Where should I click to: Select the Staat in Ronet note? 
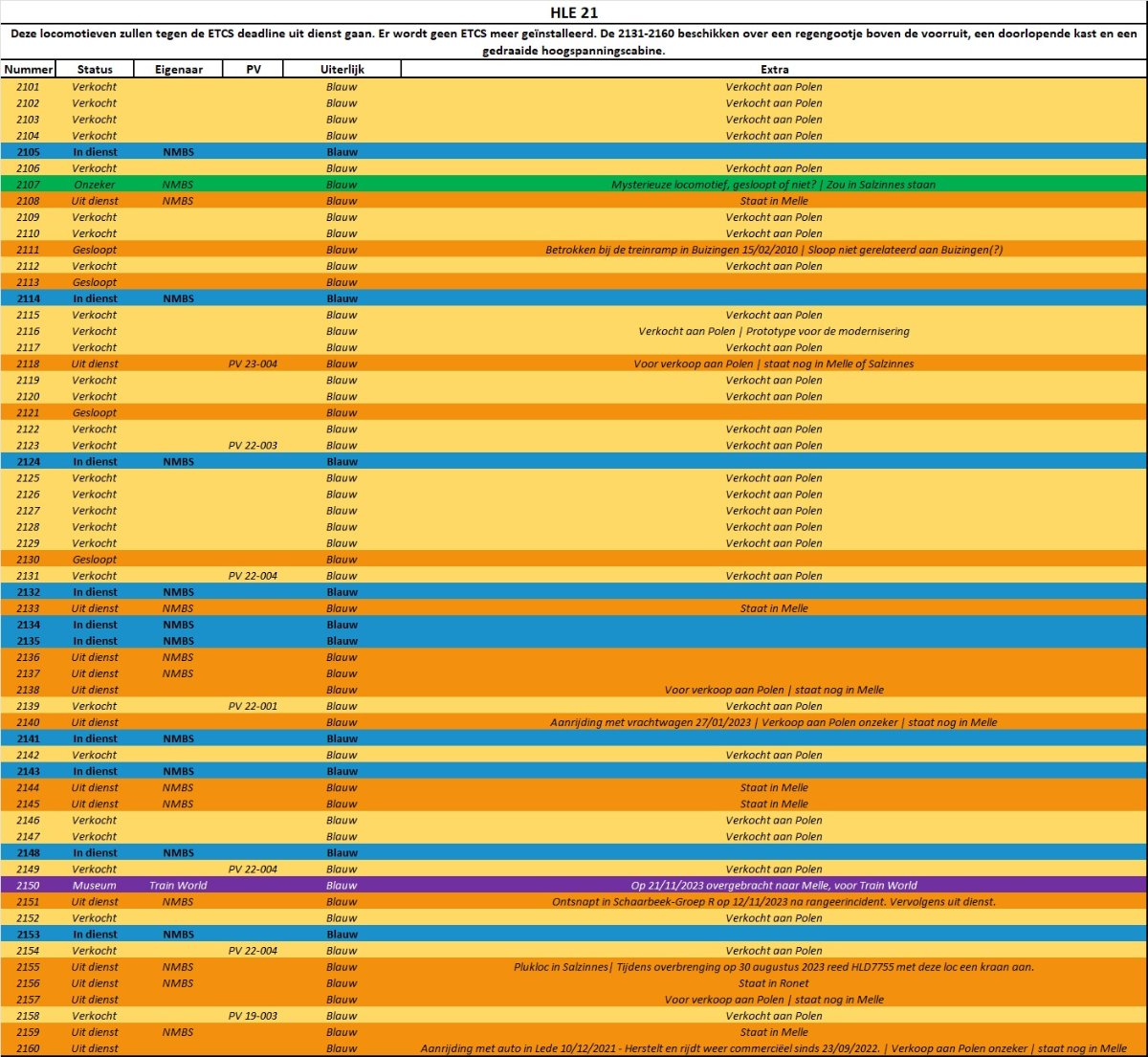click(x=774, y=983)
